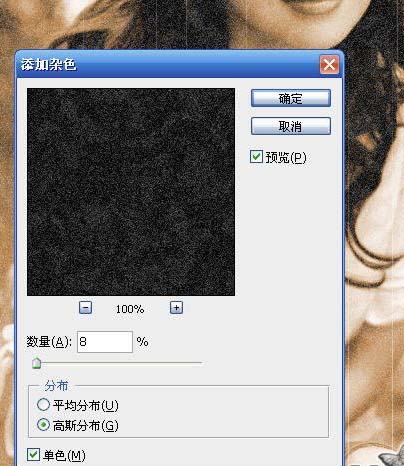Click the middle of the amount slider track
Viewport: 404px width, 466px height.
click(x=117, y=363)
